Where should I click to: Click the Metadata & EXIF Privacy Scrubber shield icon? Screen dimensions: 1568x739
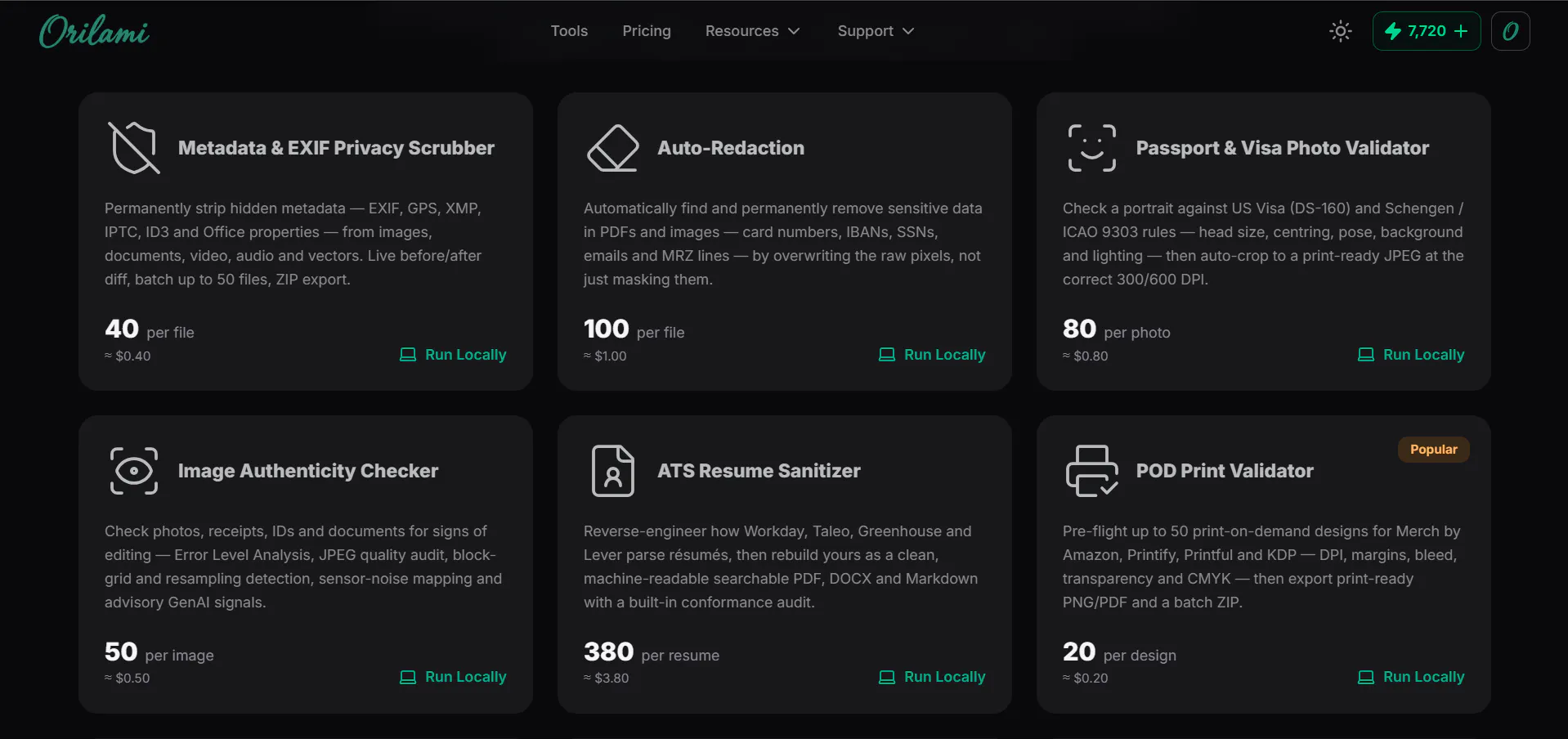click(x=134, y=148)
